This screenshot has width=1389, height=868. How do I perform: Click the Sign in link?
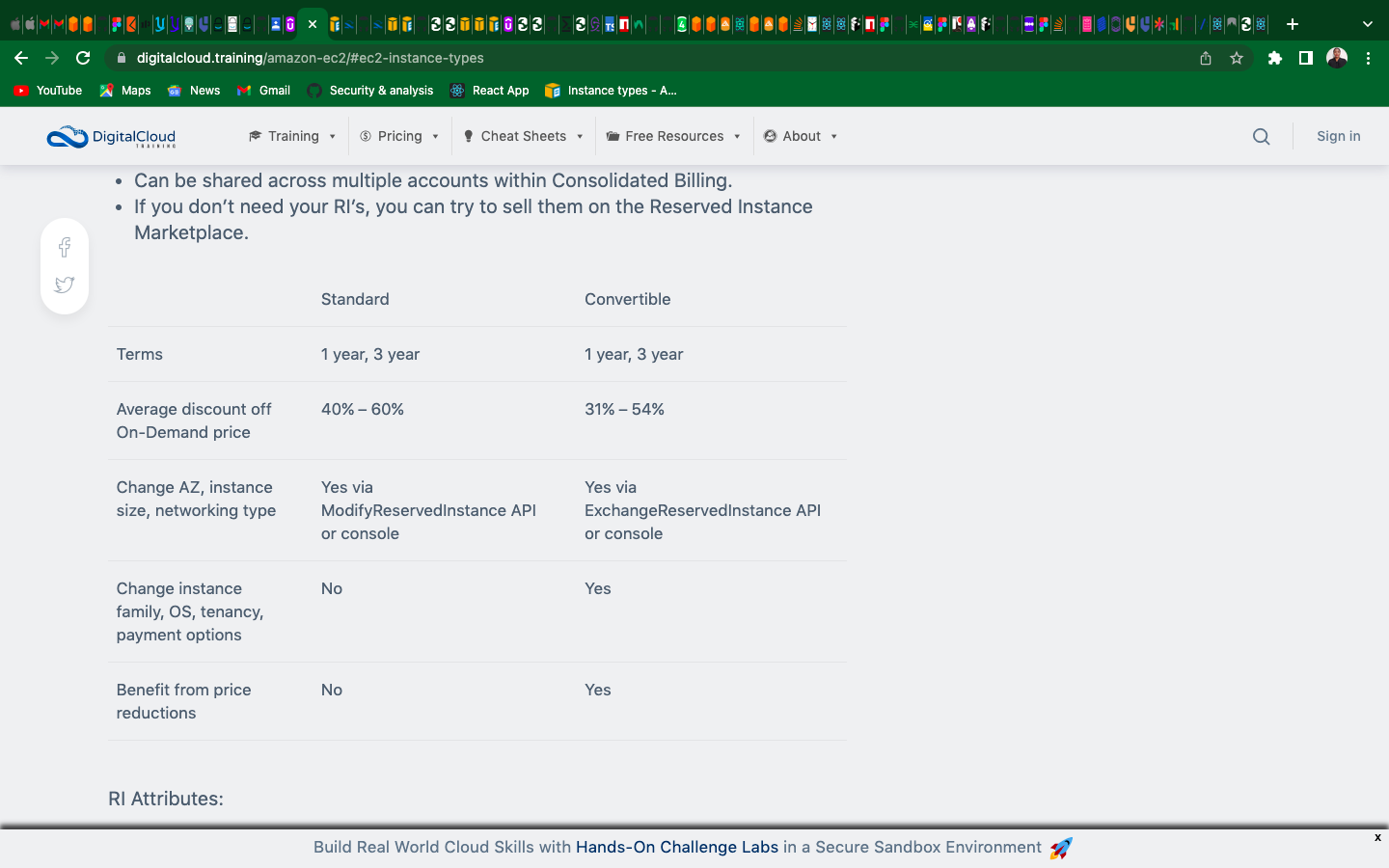(x=1339, y=136)
